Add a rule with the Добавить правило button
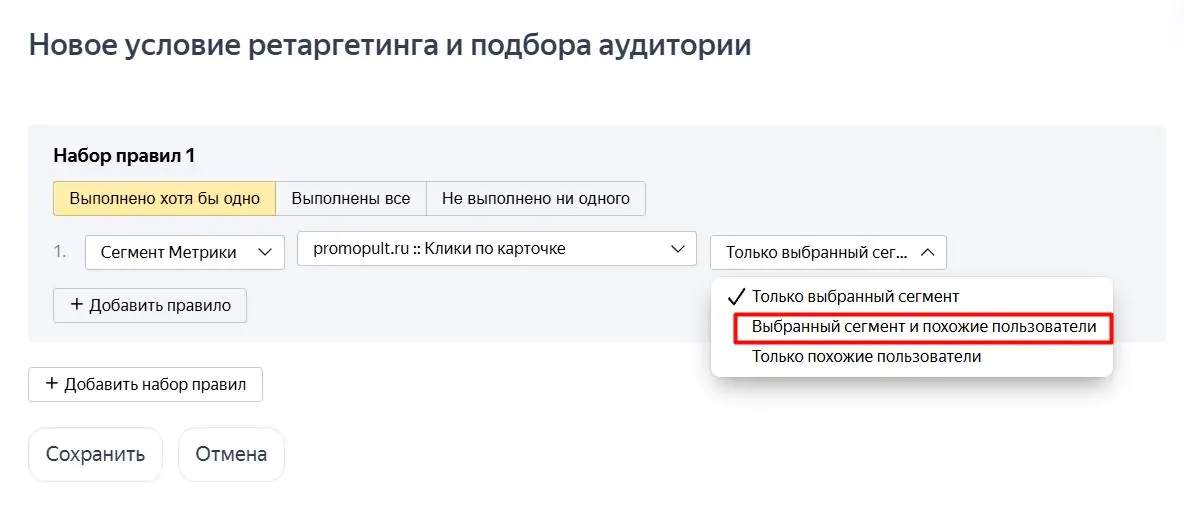1184x510 pixels. point(150,305)
